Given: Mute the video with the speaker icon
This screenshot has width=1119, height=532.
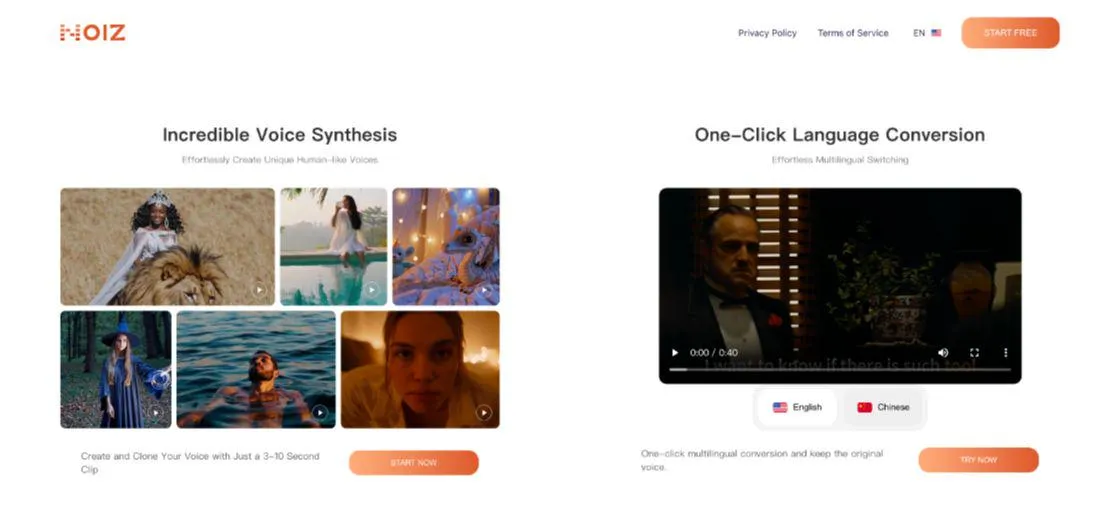Looking at the screenshot, I should pos(943,353).
